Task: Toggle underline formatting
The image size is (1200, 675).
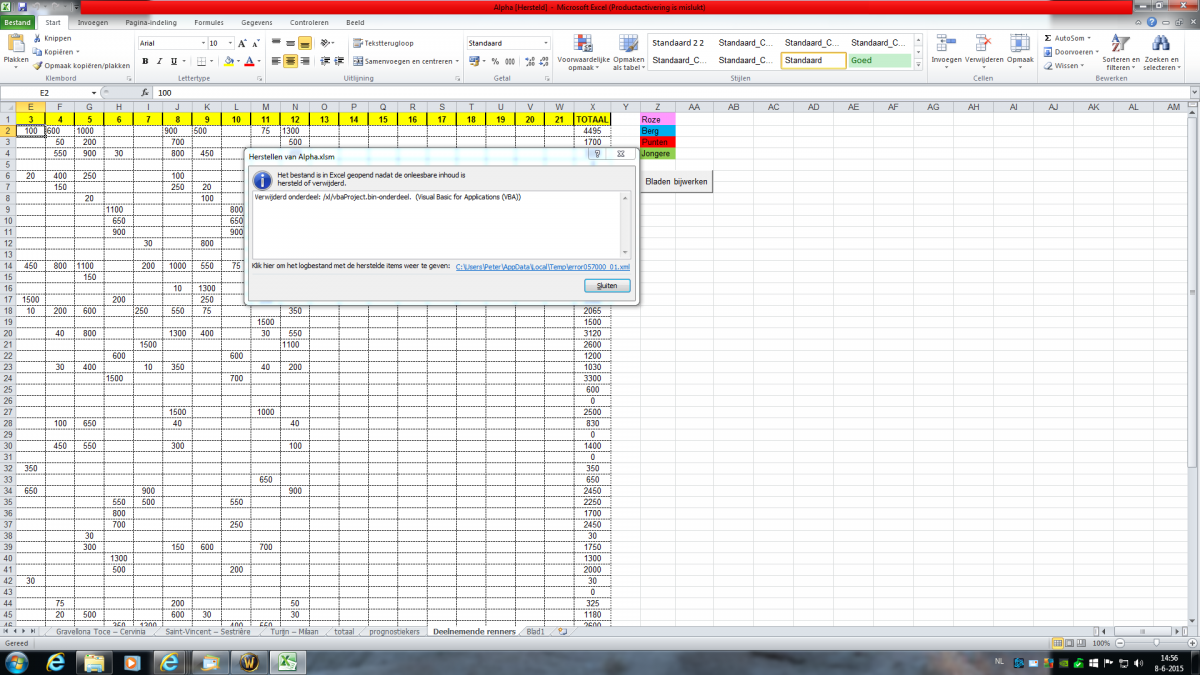Action: coord(172,61)
